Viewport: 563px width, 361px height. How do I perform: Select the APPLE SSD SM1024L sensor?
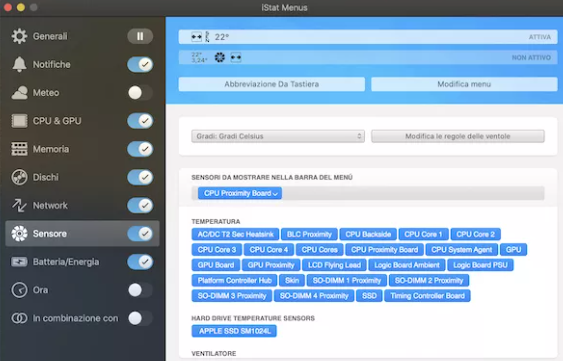[x=234, y=331]
